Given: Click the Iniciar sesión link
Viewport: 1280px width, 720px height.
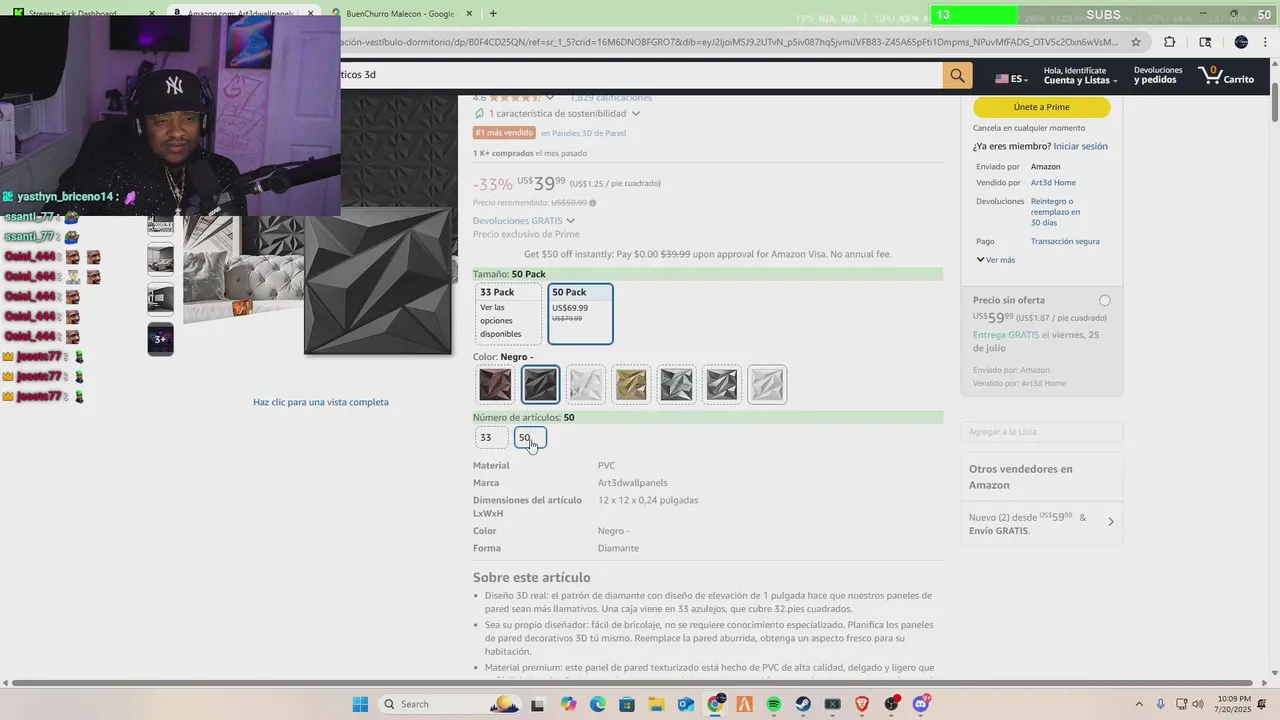Looking at the screenshot, I should coord(1080,146).
